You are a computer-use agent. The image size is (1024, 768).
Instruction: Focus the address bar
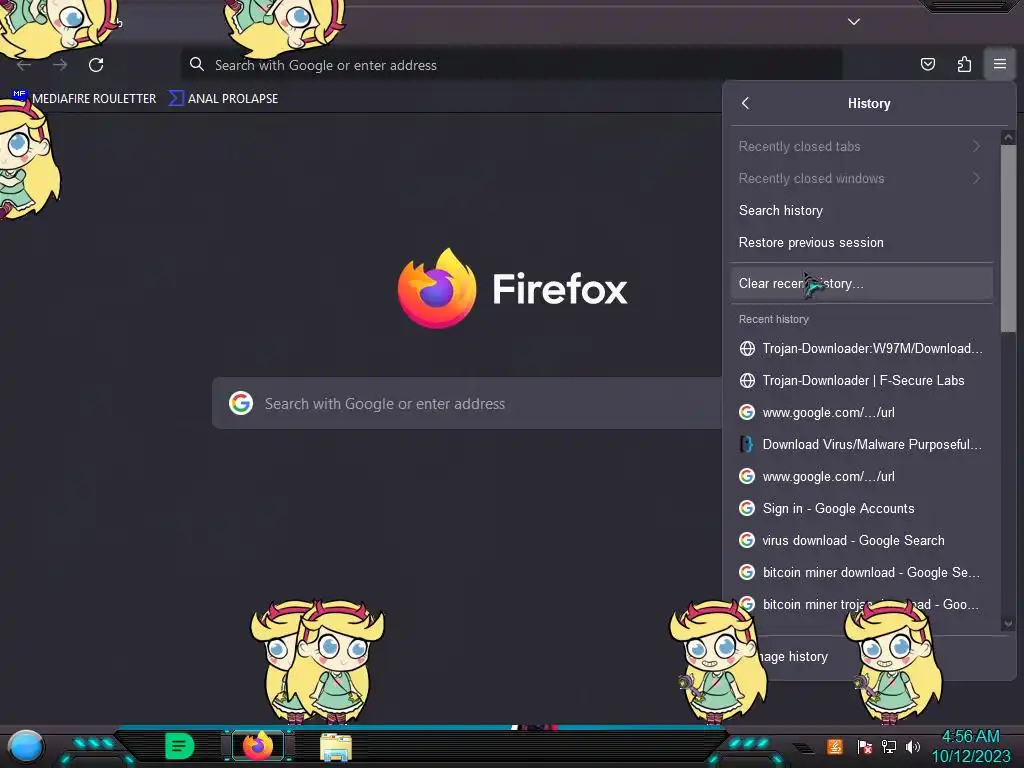(511, 65)
